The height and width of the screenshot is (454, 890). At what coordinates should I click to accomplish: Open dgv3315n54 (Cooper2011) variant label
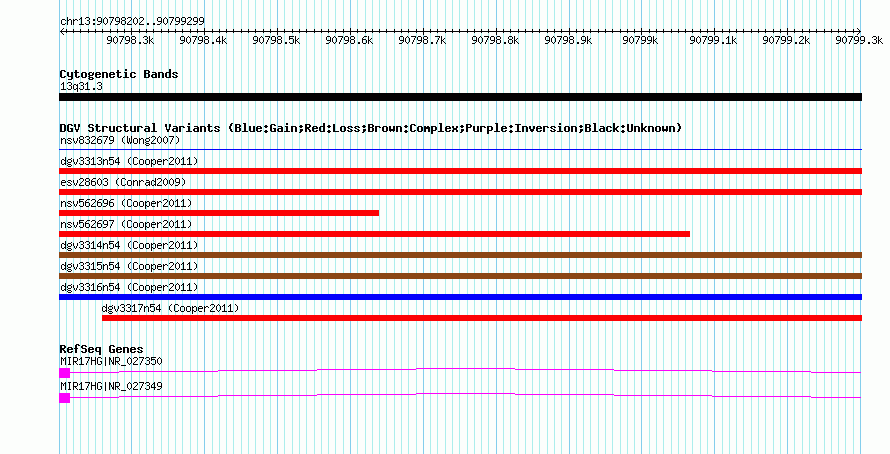129,266
